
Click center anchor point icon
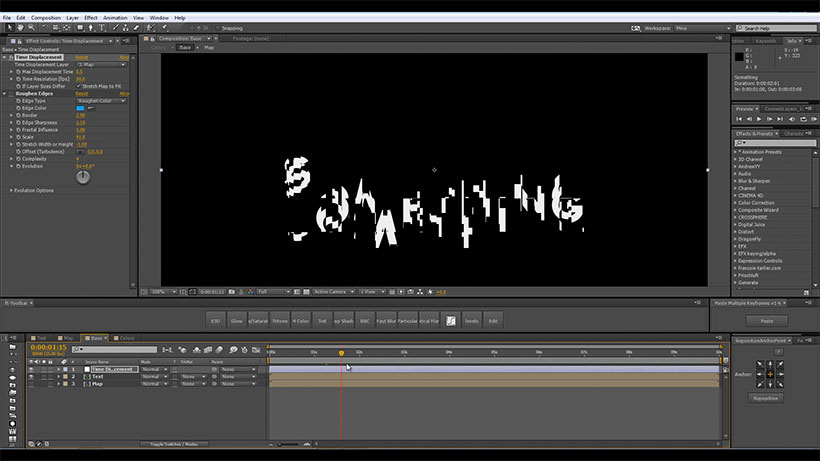click(770, 374)
